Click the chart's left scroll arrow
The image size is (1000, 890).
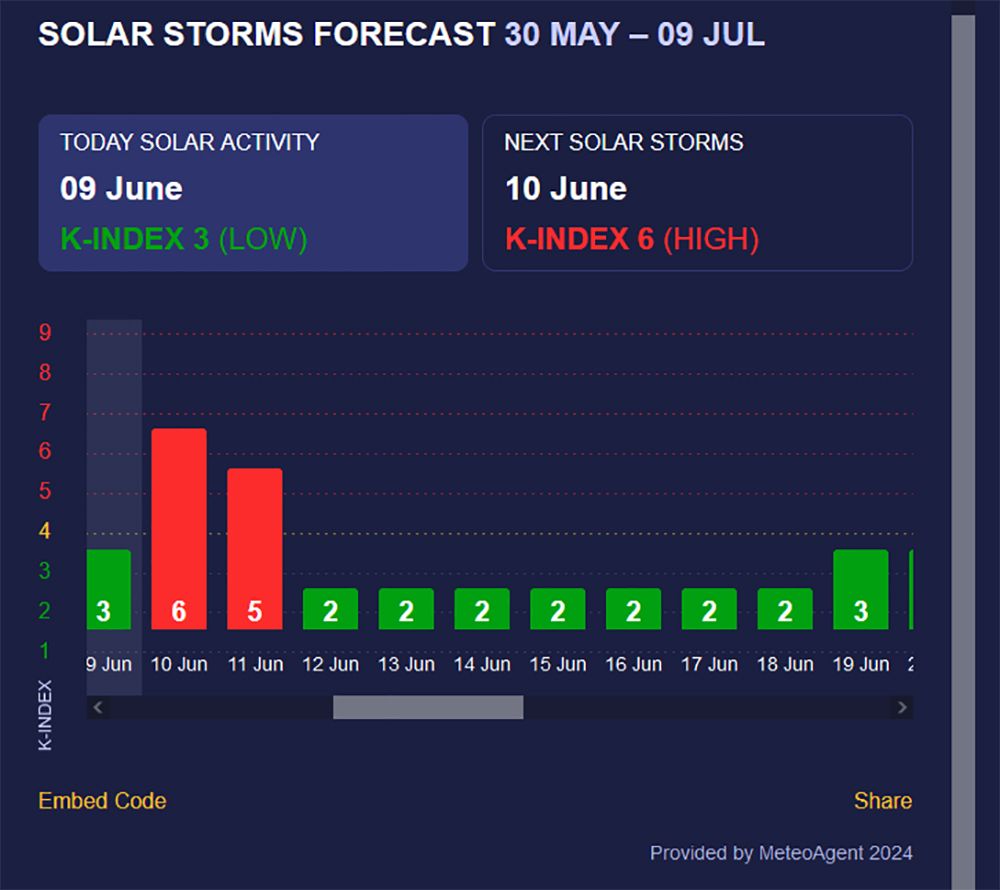[x=98, y=708]
